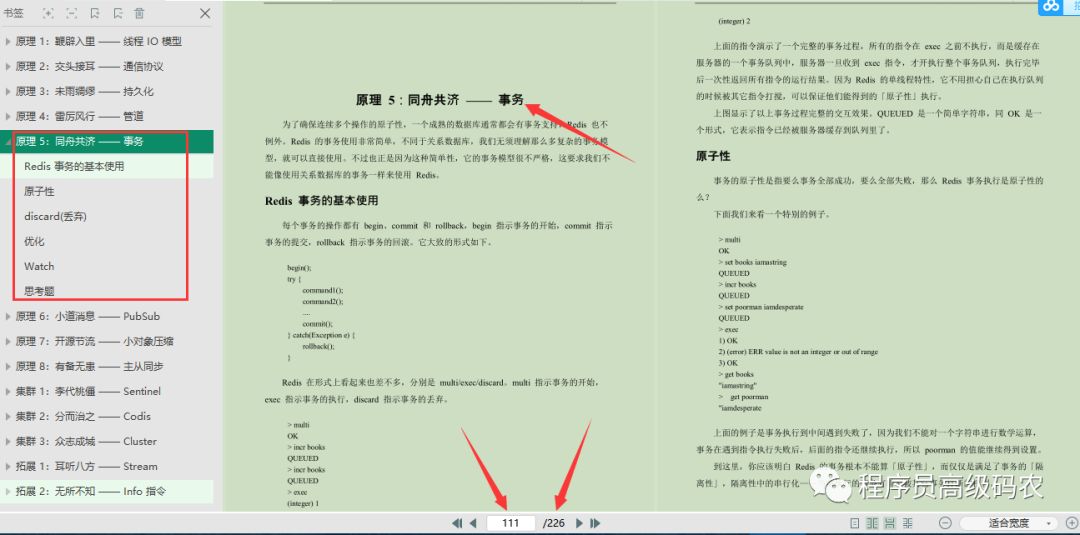Open the blue cloud service icon
Image resolution: width=1080 pixels, height=535 pixels.
tap(1051, 6)
